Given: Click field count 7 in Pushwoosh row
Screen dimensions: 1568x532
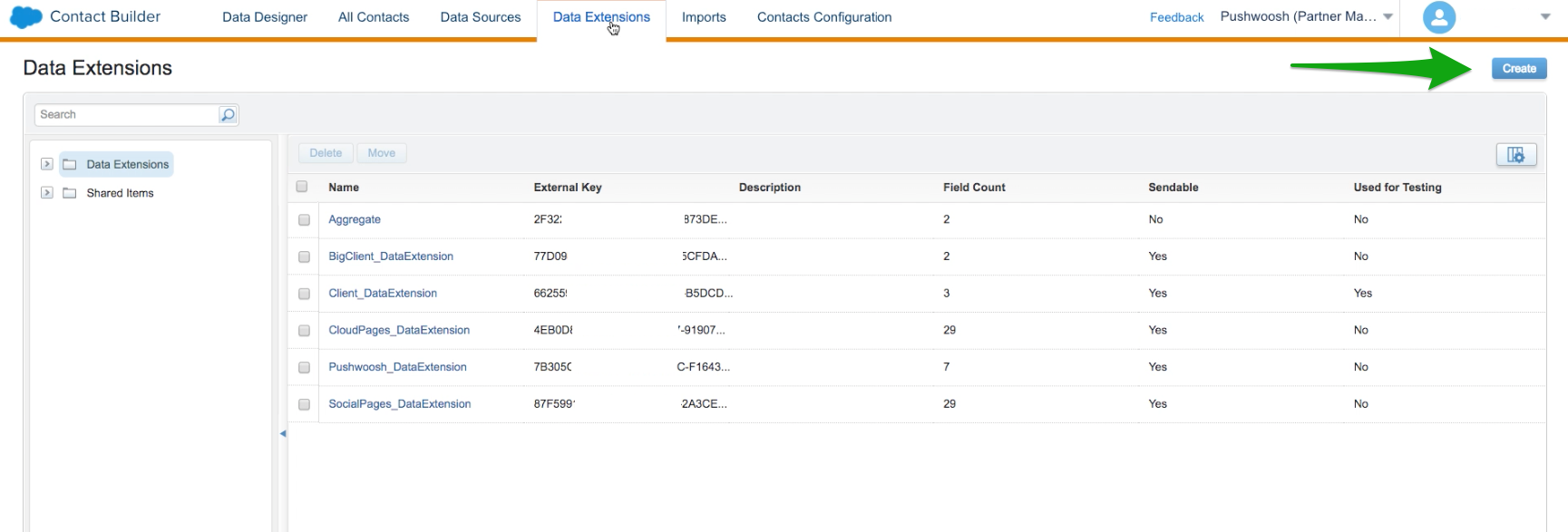Looking at the screenshot, I should 947,367.
